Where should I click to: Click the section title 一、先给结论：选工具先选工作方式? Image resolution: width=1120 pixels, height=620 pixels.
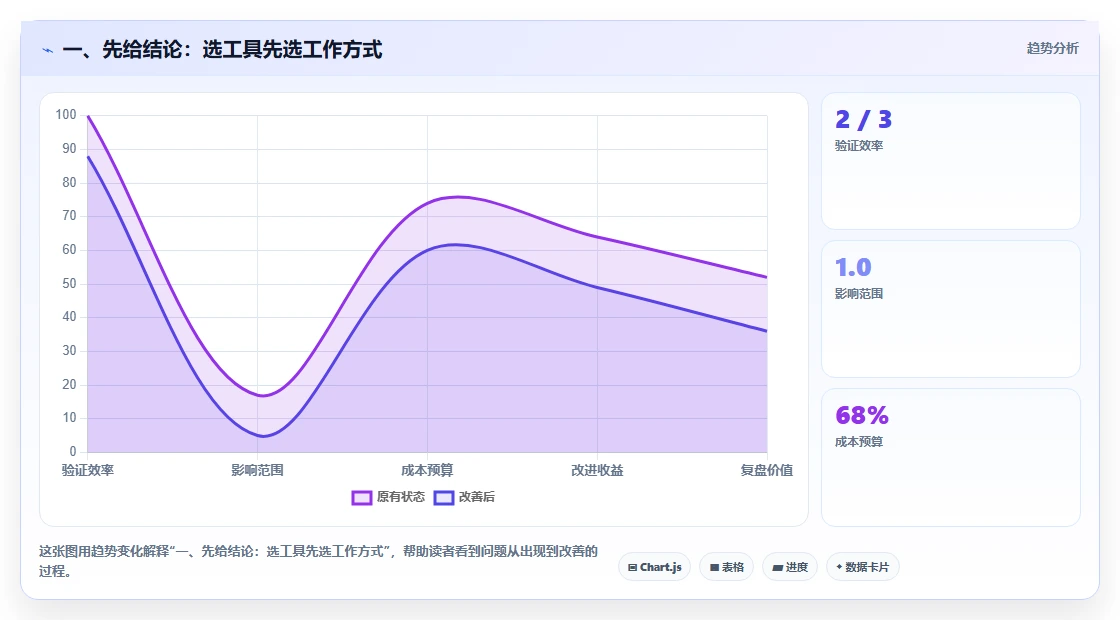[222, 49]
